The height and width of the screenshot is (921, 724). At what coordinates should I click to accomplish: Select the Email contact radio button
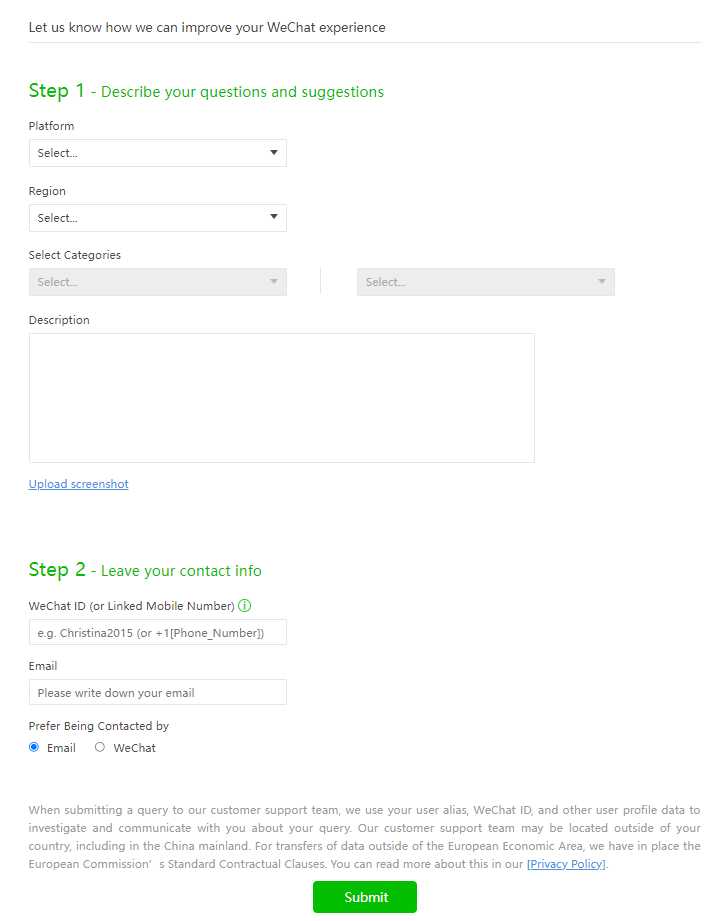pos(34,747)
